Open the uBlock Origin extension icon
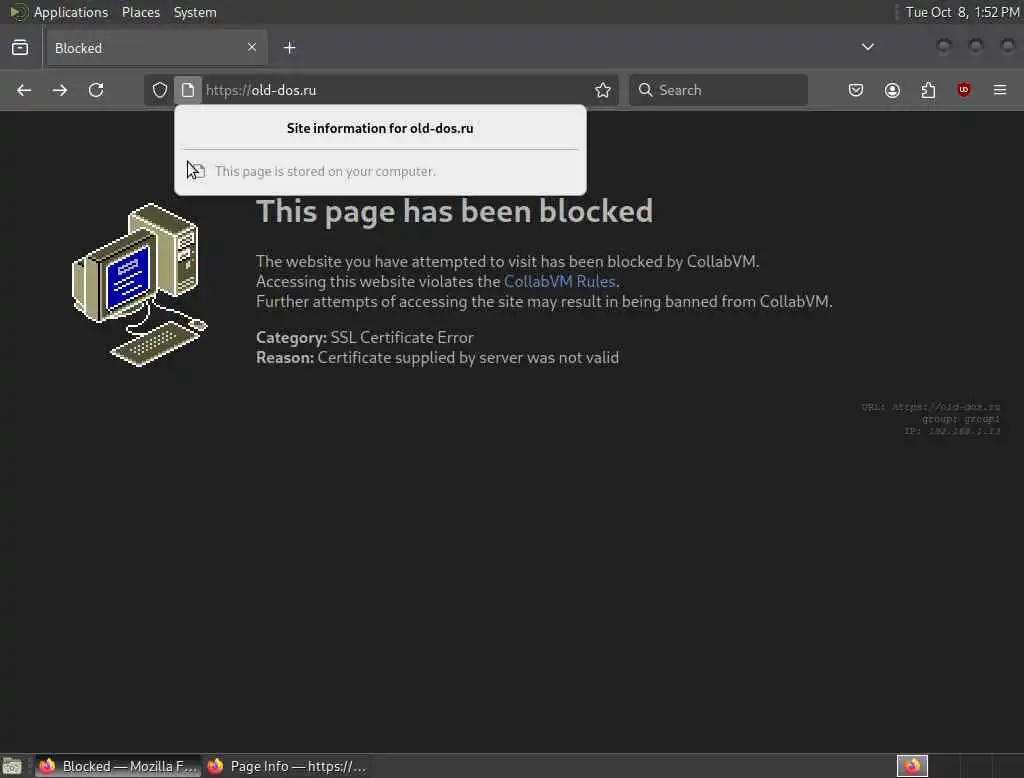 [x=963, y=90]
